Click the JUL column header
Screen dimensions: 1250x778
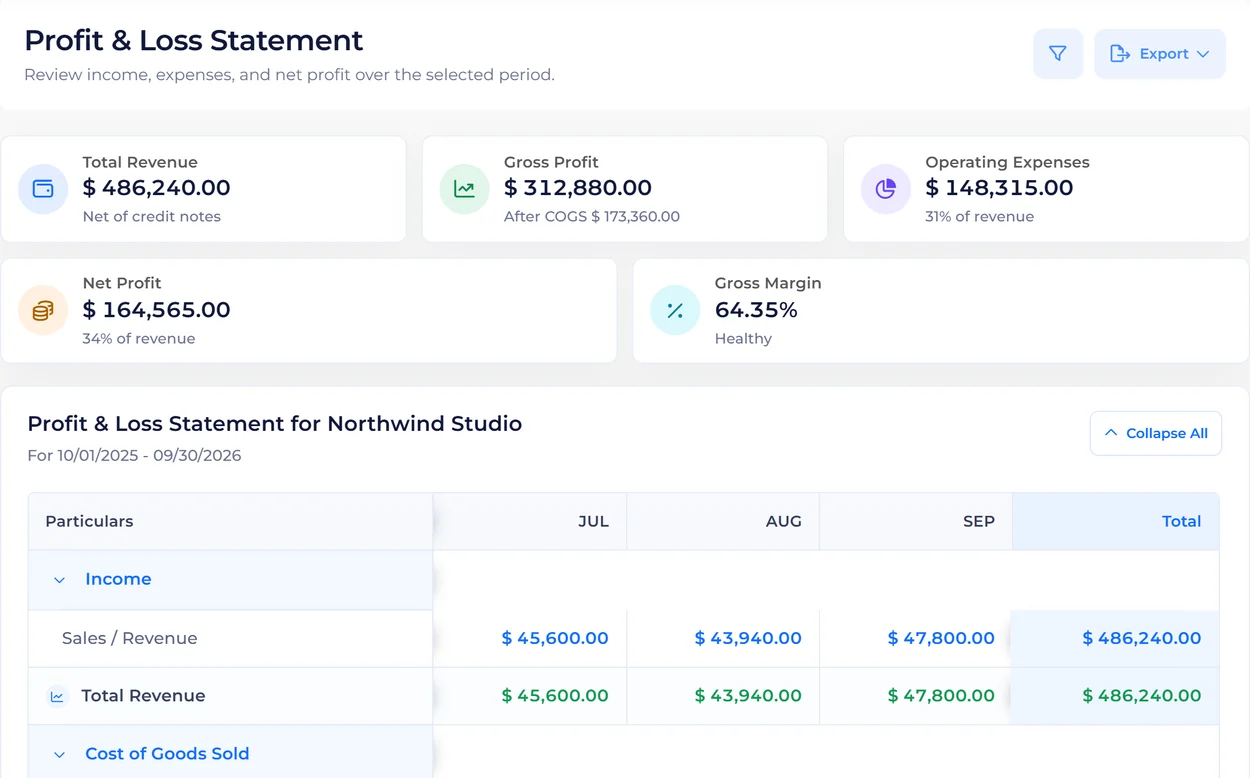530,521
